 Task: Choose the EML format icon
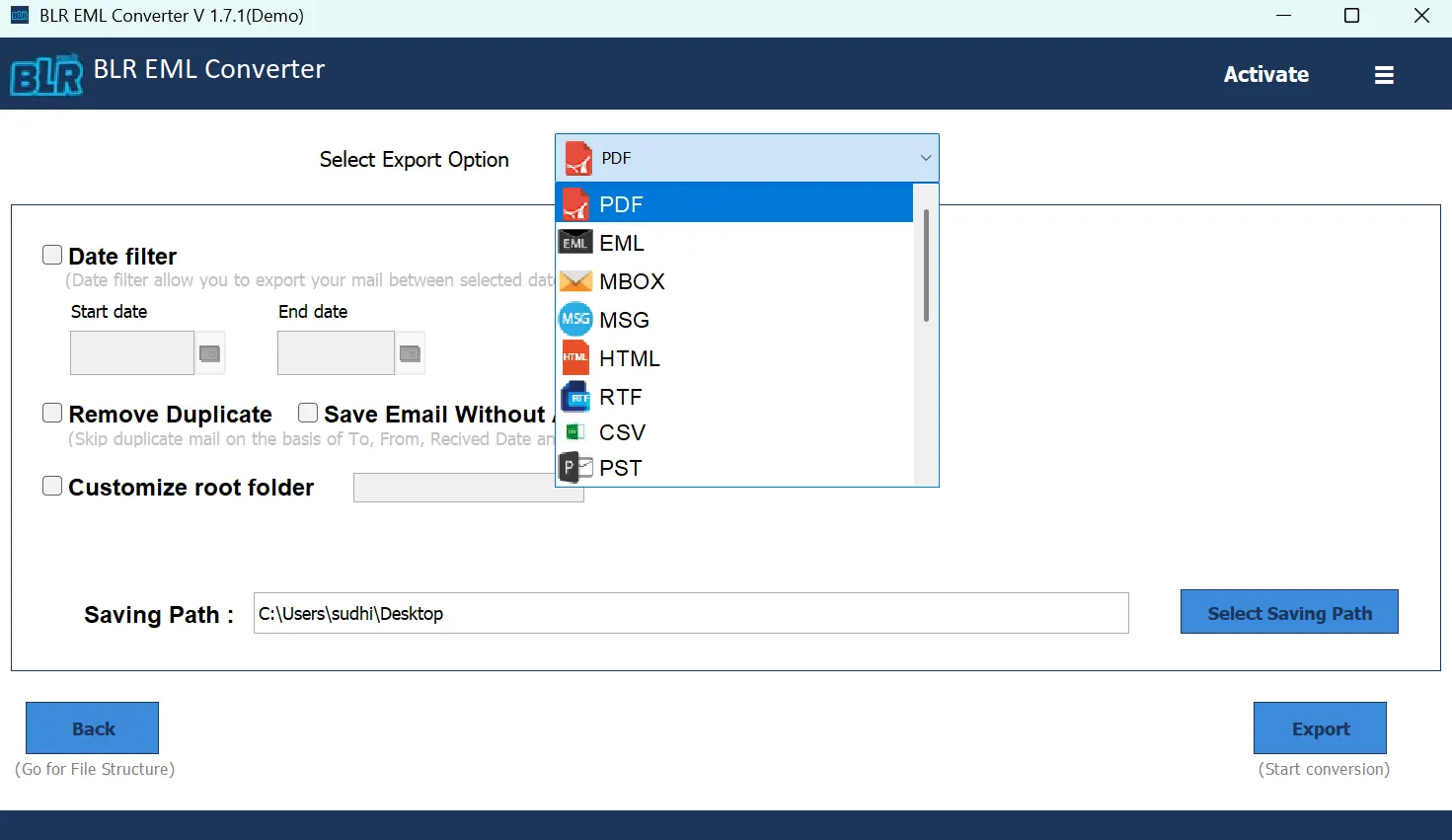click(576, 242)
